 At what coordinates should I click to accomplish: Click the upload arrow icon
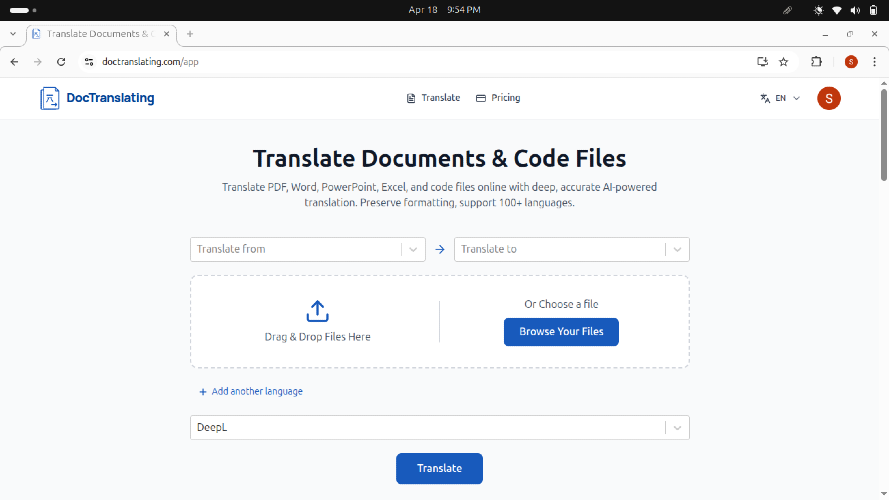[318, 311]
